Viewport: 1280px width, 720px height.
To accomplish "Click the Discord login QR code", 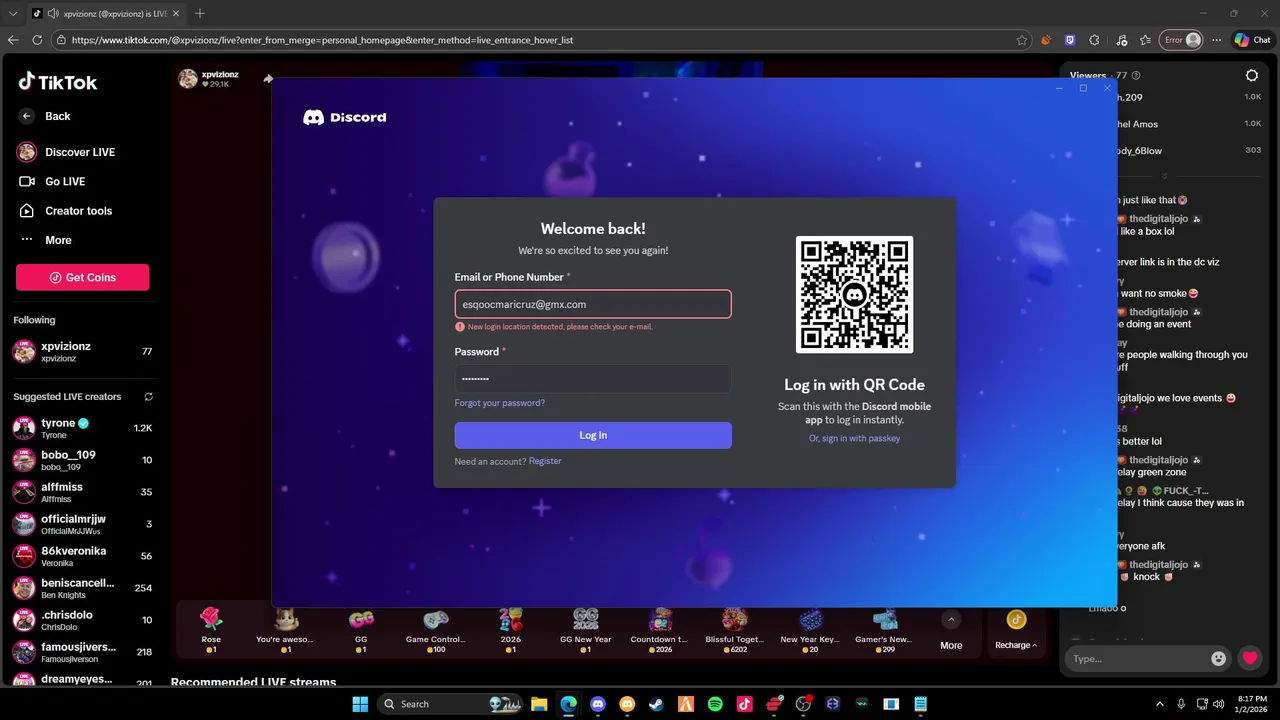I will coord(854,294).
